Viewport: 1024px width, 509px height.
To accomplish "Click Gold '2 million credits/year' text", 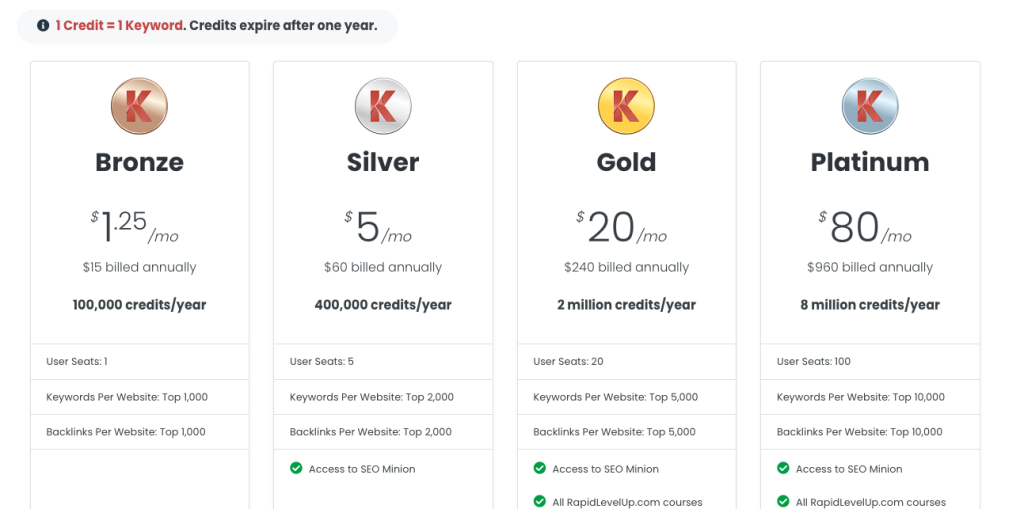I will 626,305.
